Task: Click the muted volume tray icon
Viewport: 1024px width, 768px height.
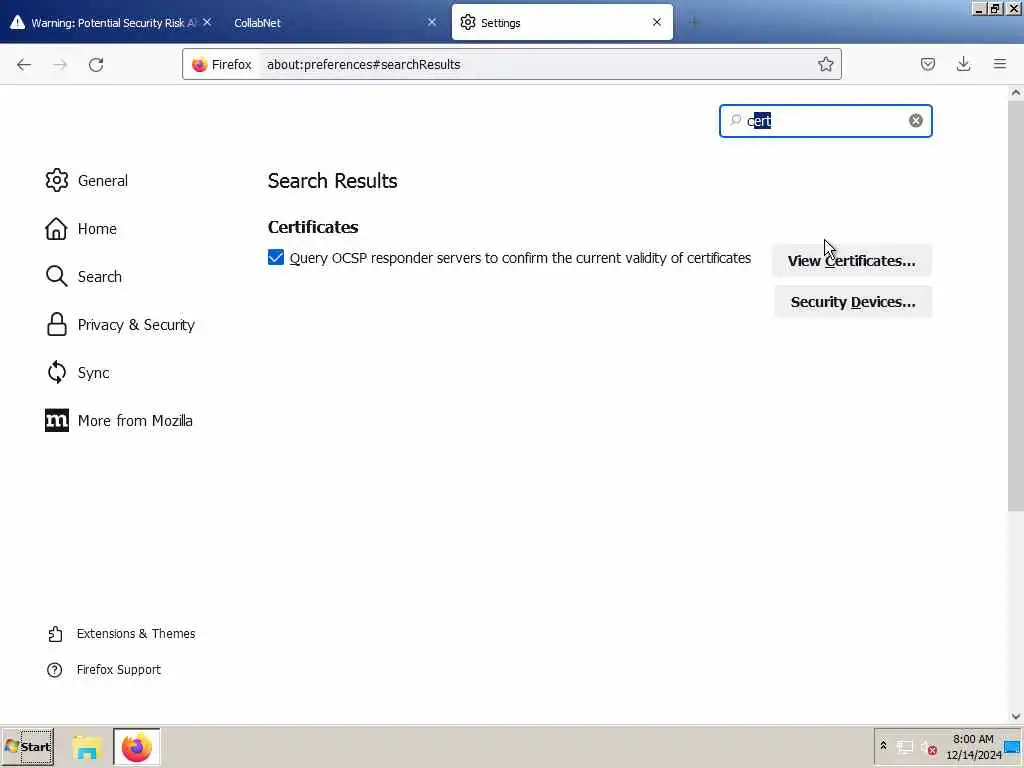Action: [929, 747]
